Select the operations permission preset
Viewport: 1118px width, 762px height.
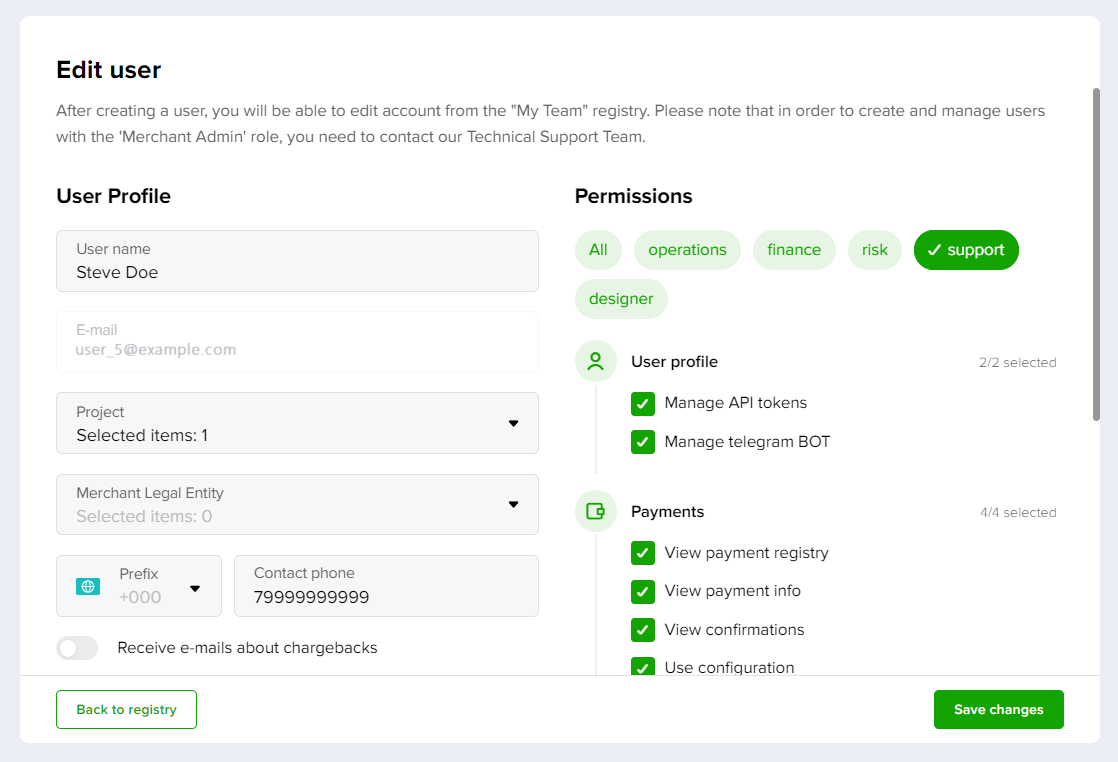click(x=687, y=250)
